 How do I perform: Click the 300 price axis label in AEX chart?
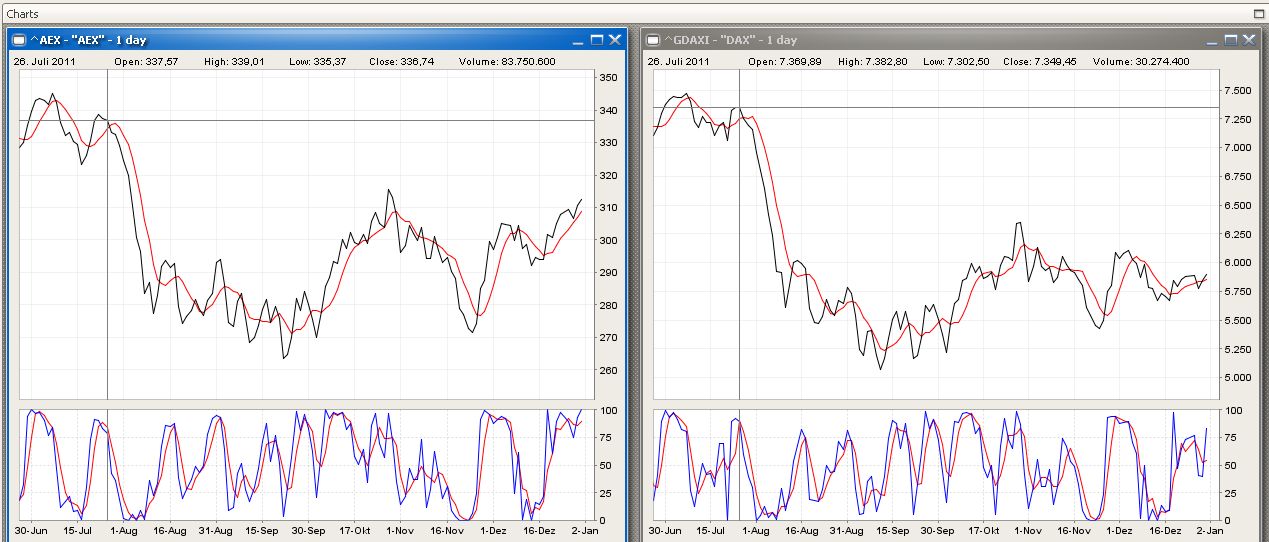pos(608,240)
